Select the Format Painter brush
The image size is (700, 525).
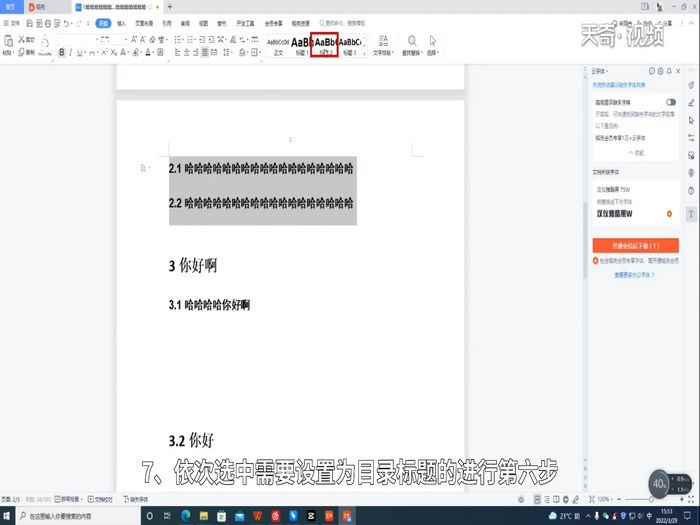click(x=45, y=46)
